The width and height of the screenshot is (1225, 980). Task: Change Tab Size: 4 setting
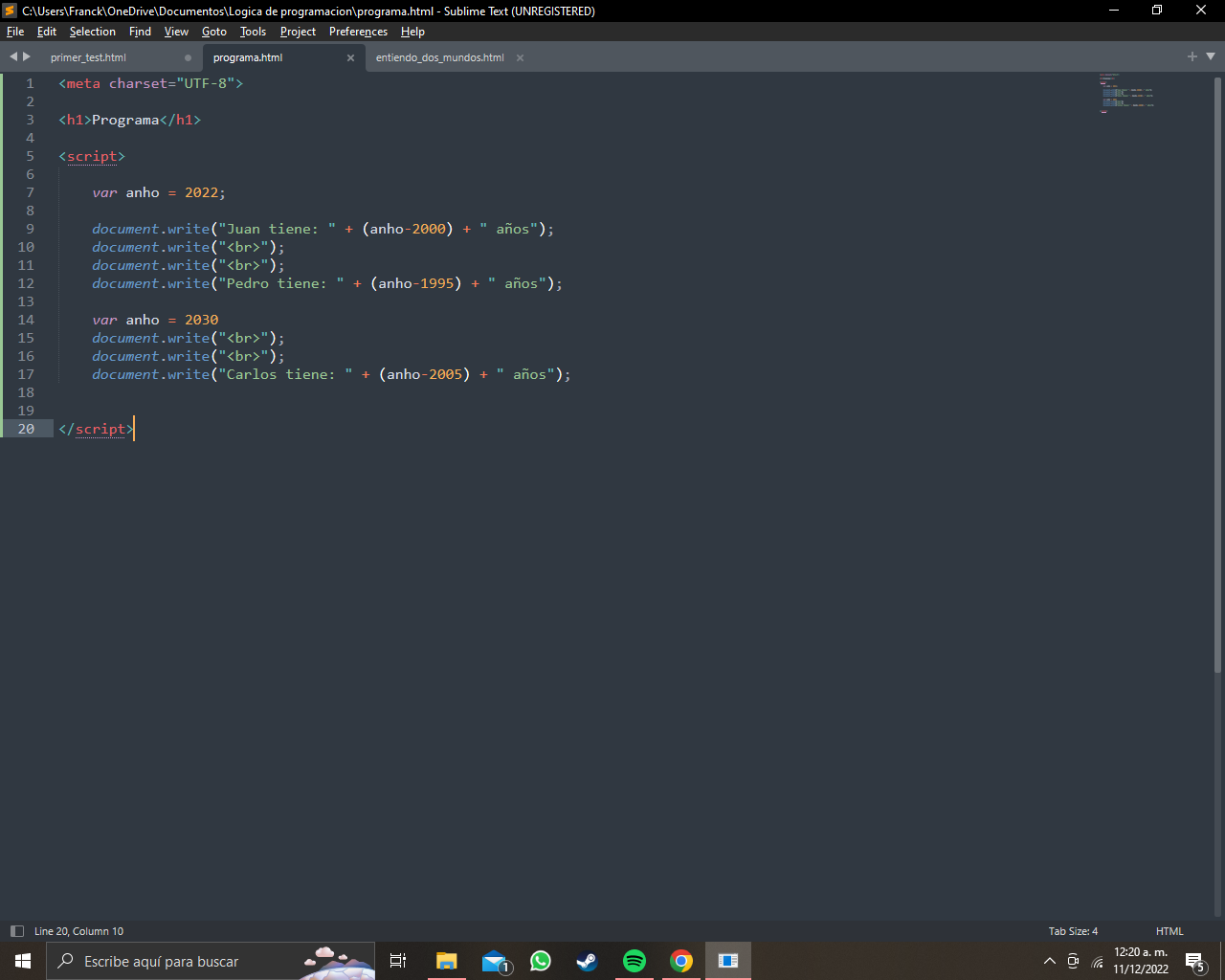pyautogui.click(x=1073, y=931)
